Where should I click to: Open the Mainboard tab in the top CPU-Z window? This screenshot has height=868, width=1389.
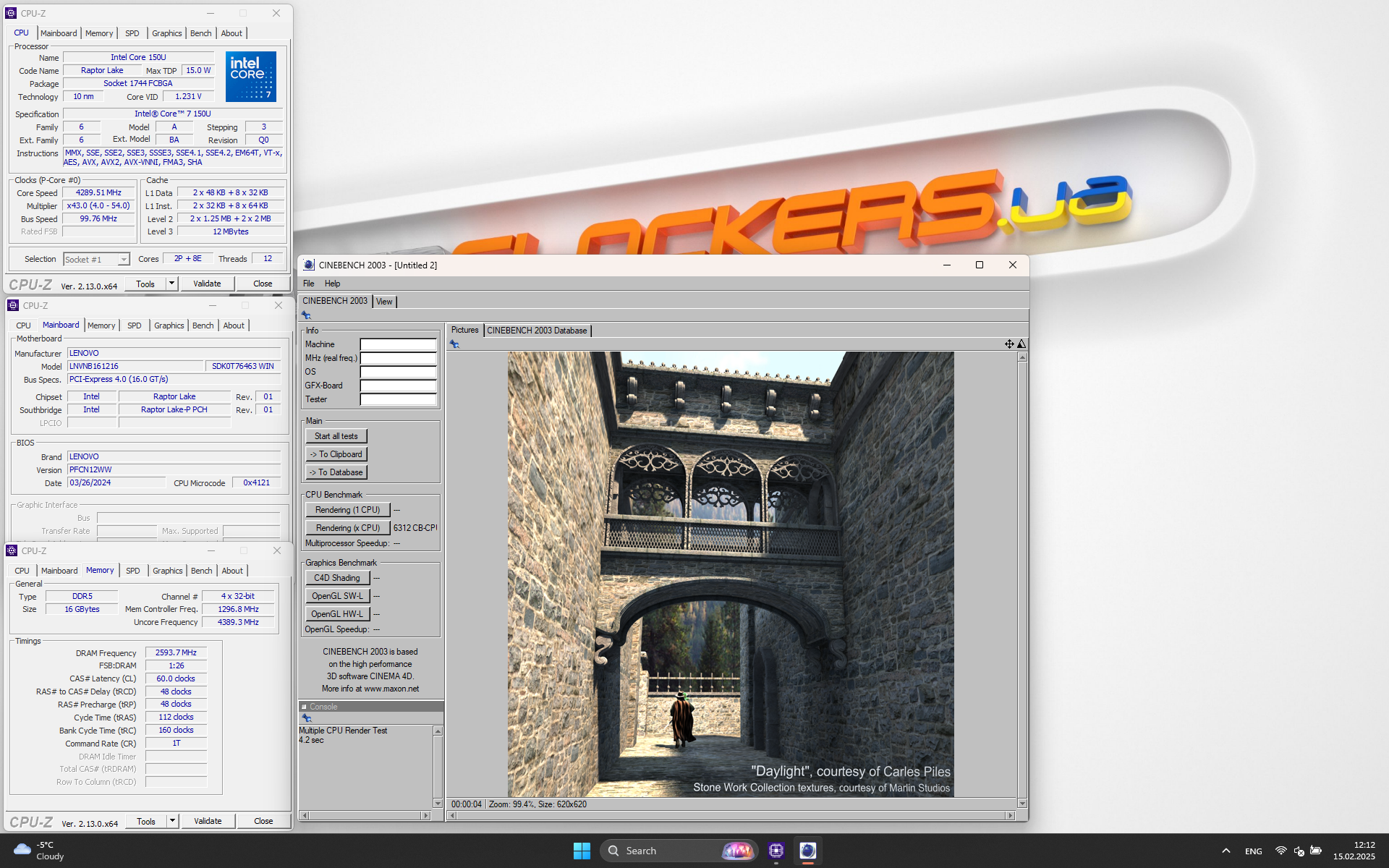coord(59,33)
